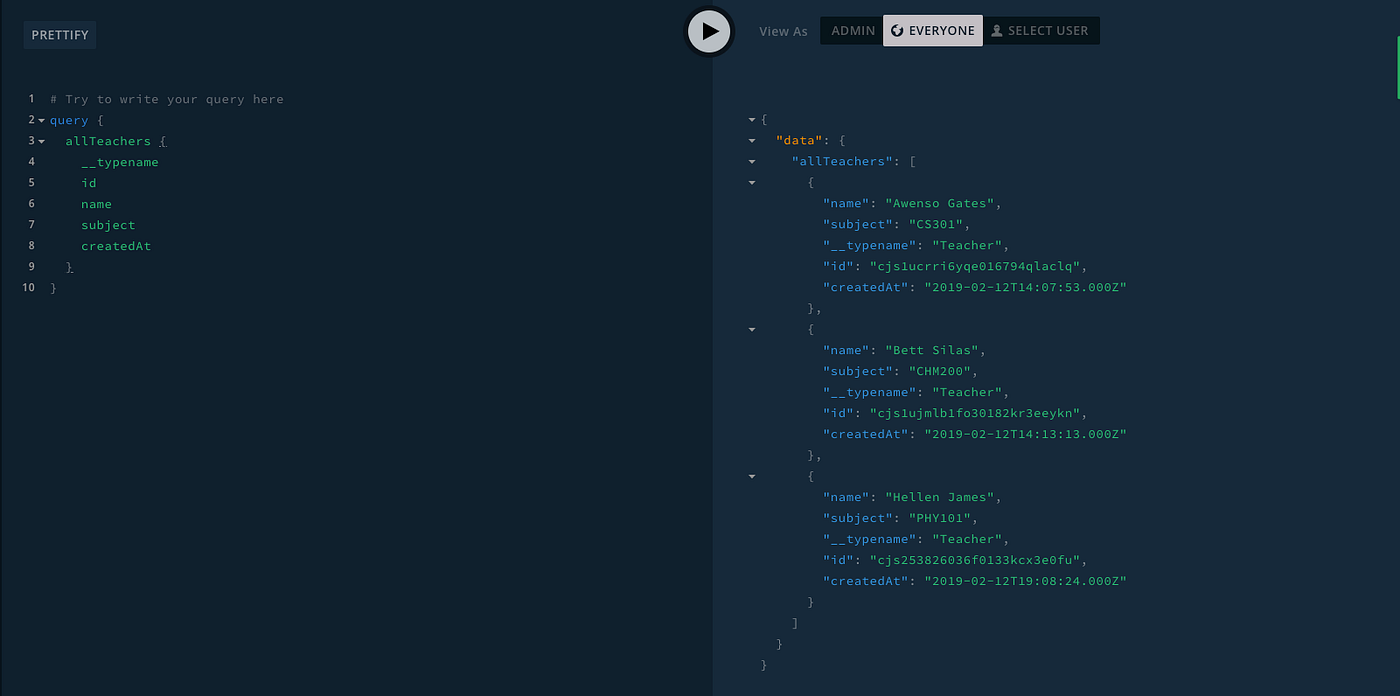Collapse the Awenso Gates teacher entry
1400x696 pixels.
[x=752, y=182]
